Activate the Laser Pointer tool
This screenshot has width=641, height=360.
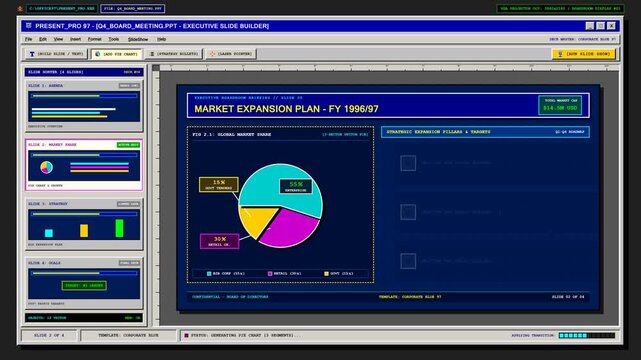[x=231, y=54]
